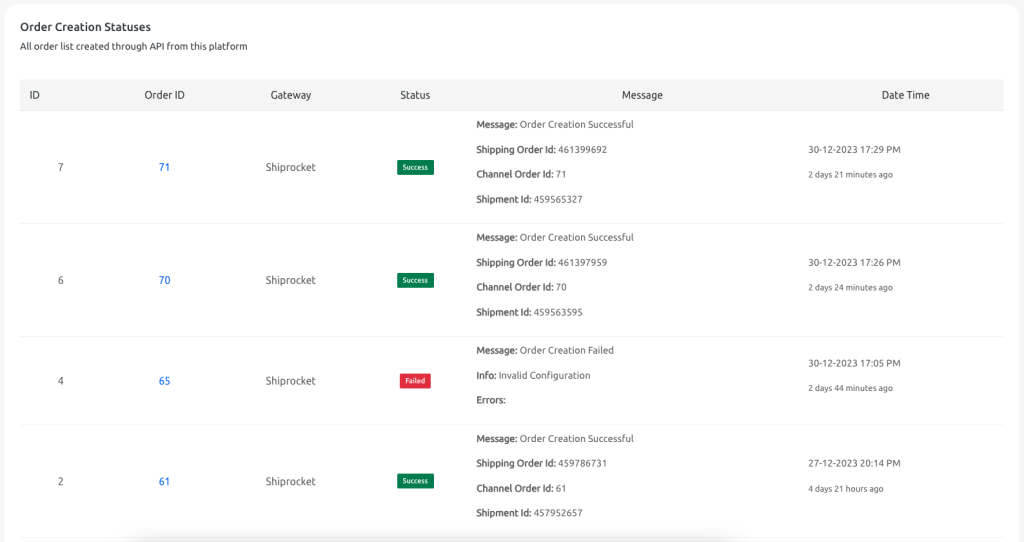Click Shipping Order Id 461399692 text

pyautogui.click(x=541, y=150)
